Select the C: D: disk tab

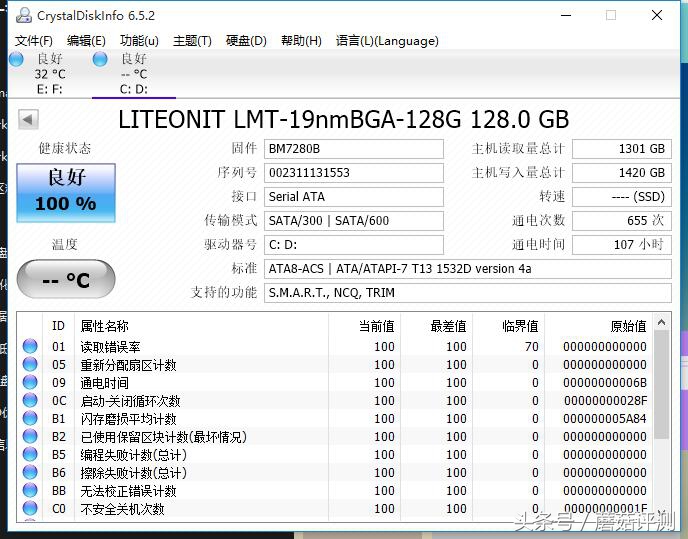click(134, 74)
